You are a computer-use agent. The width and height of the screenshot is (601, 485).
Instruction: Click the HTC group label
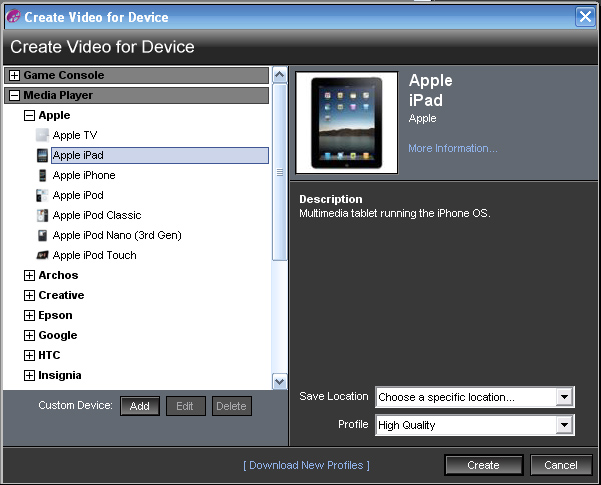(x=49, y=355)
